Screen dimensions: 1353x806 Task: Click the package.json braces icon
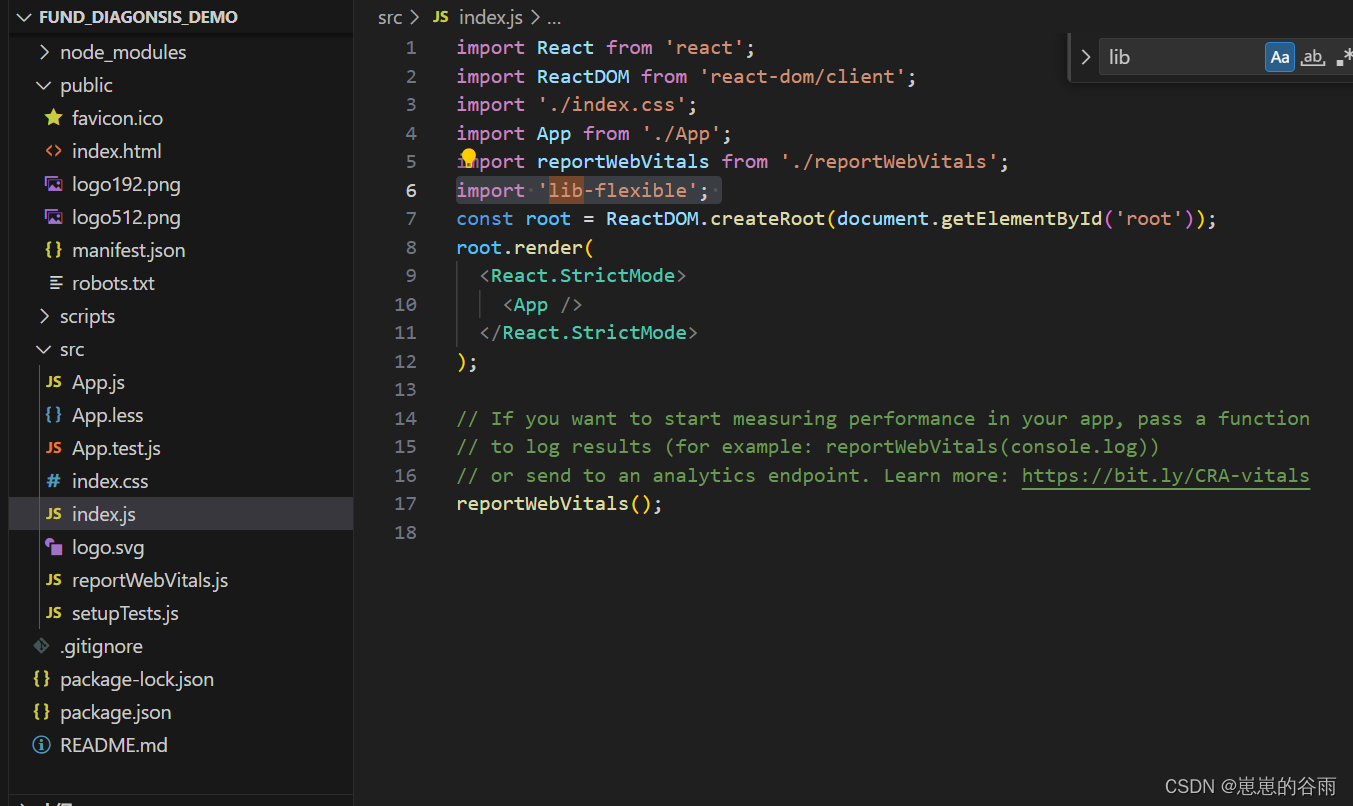point(41,712)
